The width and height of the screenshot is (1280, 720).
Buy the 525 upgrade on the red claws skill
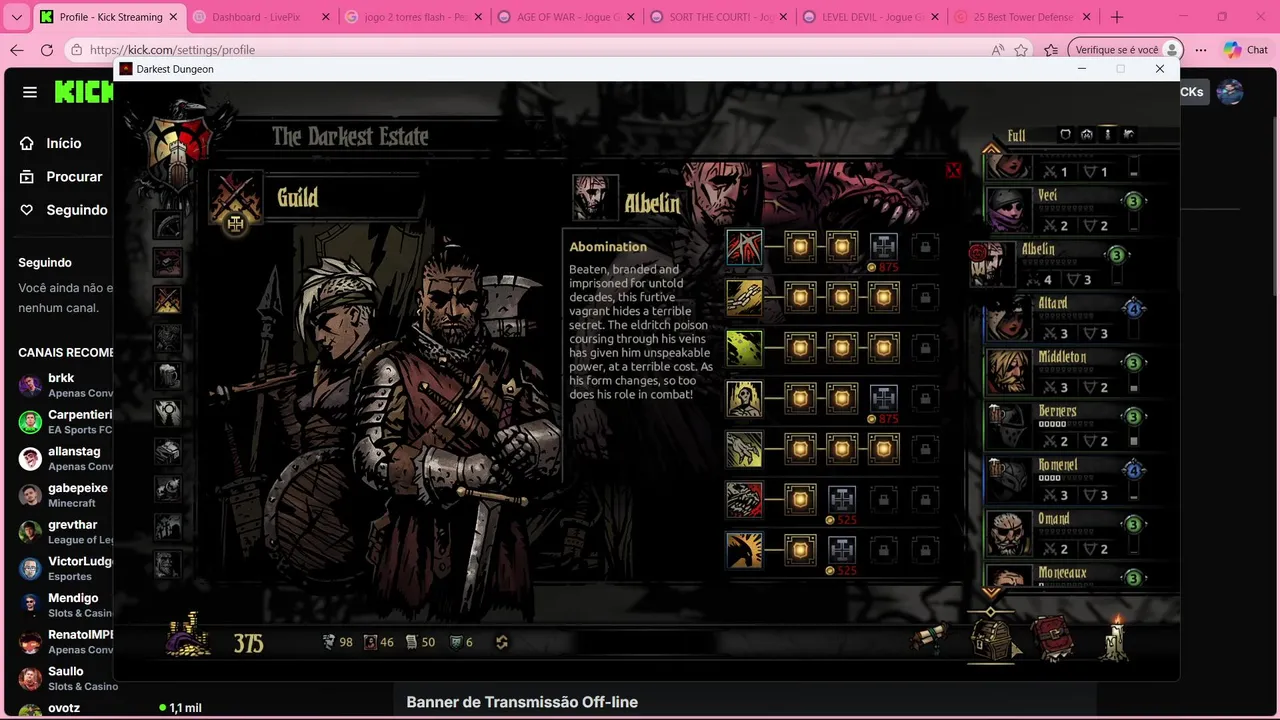[841, 499]
